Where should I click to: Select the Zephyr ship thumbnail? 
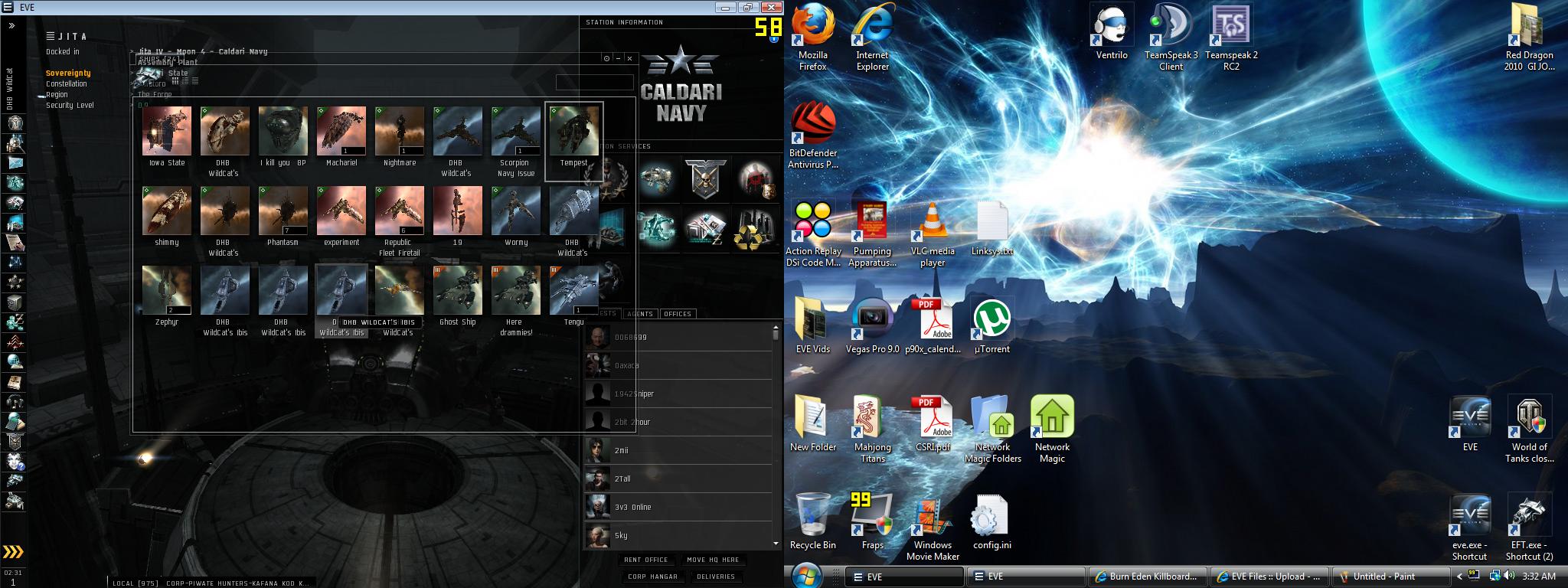click(167, 290)
